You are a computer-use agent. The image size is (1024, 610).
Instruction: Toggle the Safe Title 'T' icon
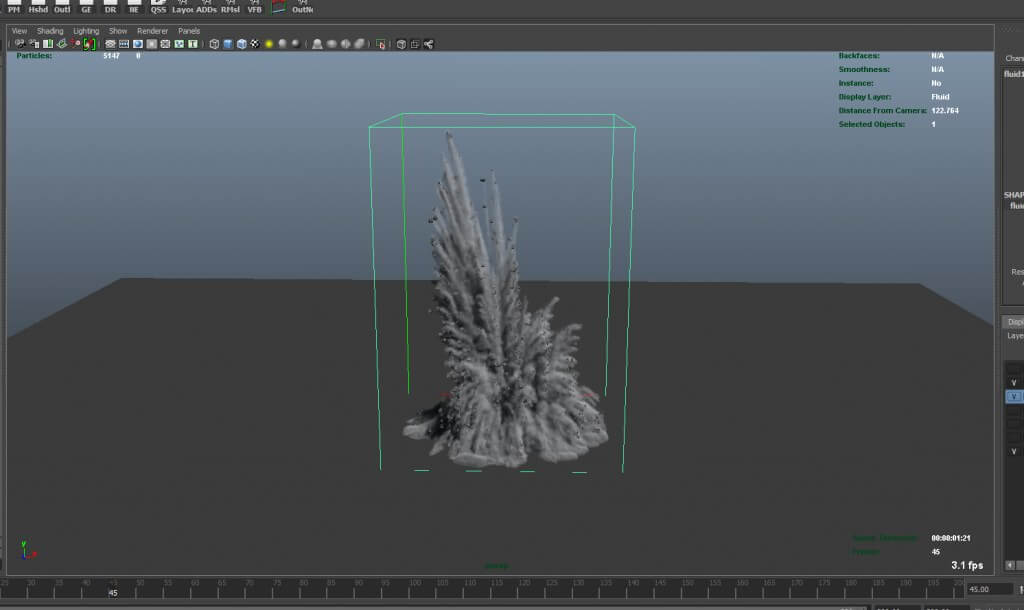point(193,44)
